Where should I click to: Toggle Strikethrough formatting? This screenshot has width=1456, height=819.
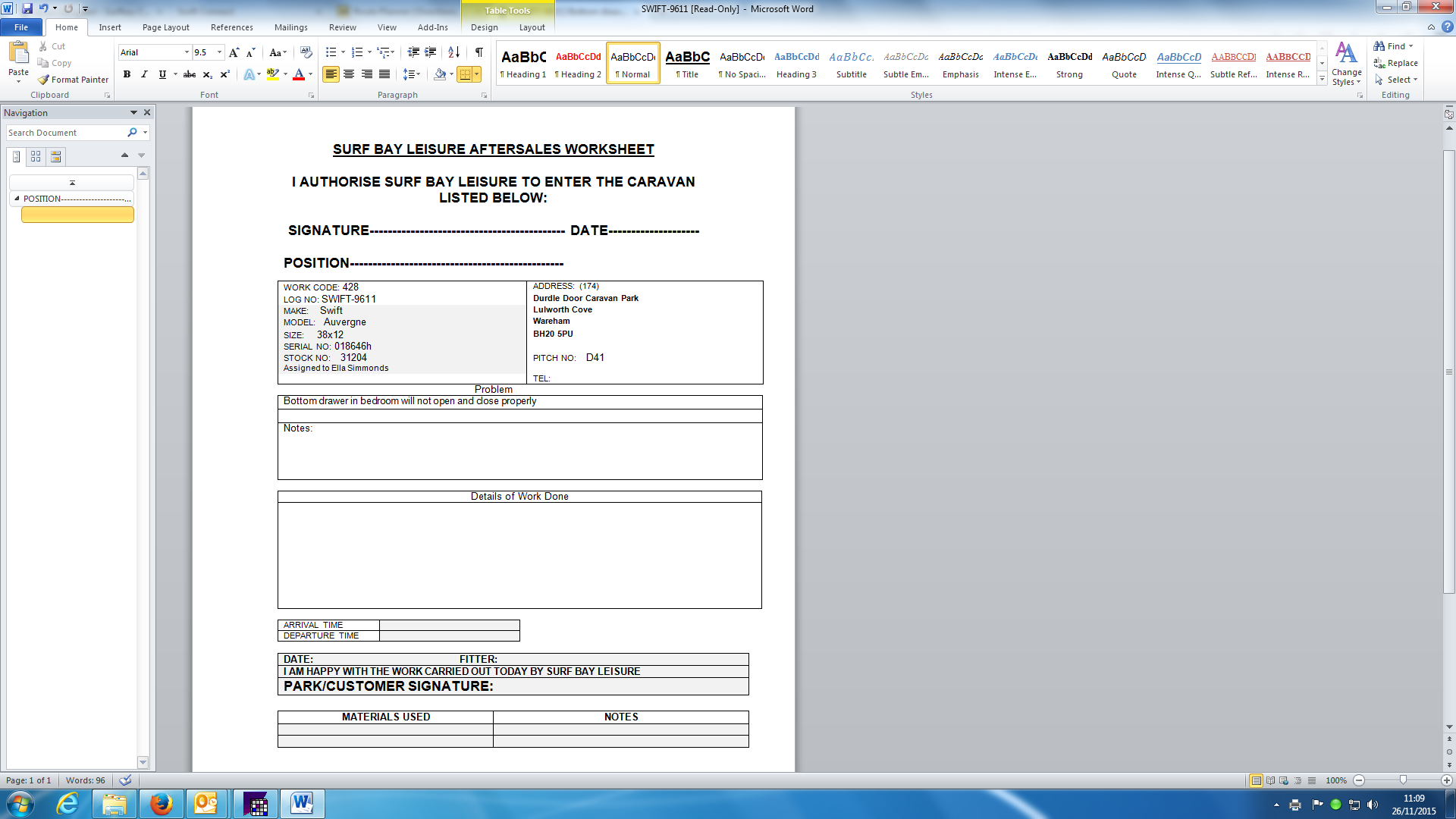[190, 74]
